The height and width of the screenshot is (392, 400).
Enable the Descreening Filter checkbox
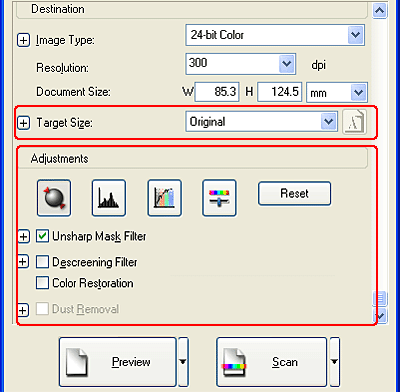point(42,262)
